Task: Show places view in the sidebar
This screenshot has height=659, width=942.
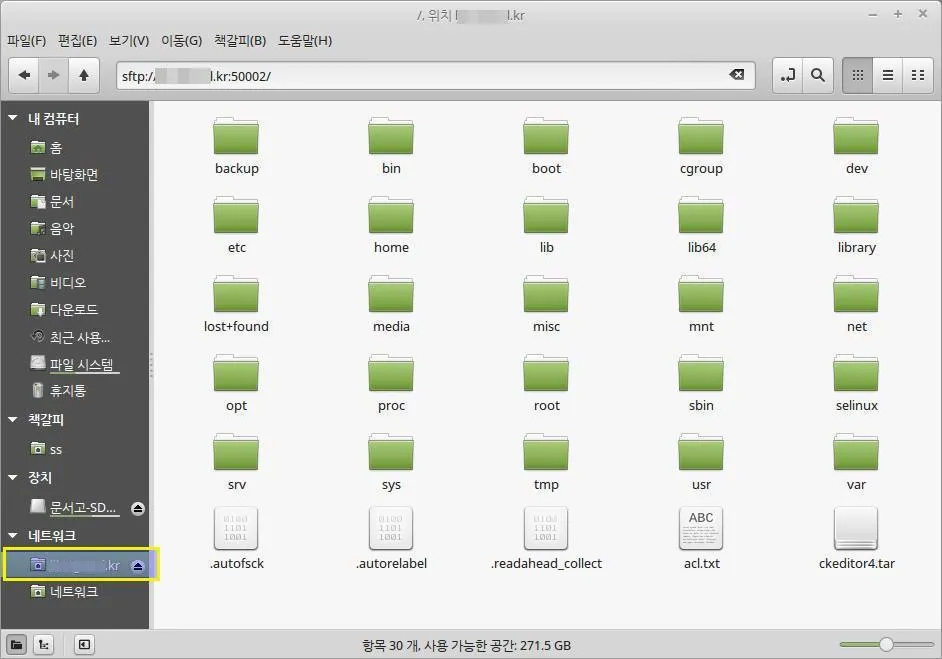Action: click(15, 644)
